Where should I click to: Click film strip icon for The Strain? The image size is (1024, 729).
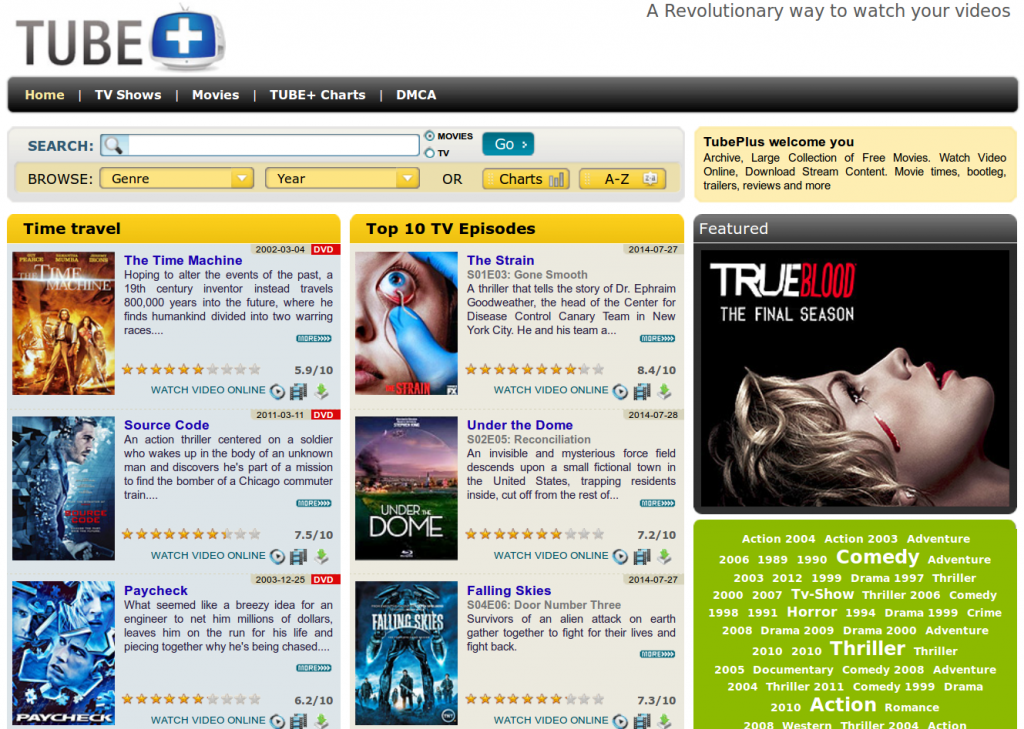pyautogui.click(x=642, y=391)
